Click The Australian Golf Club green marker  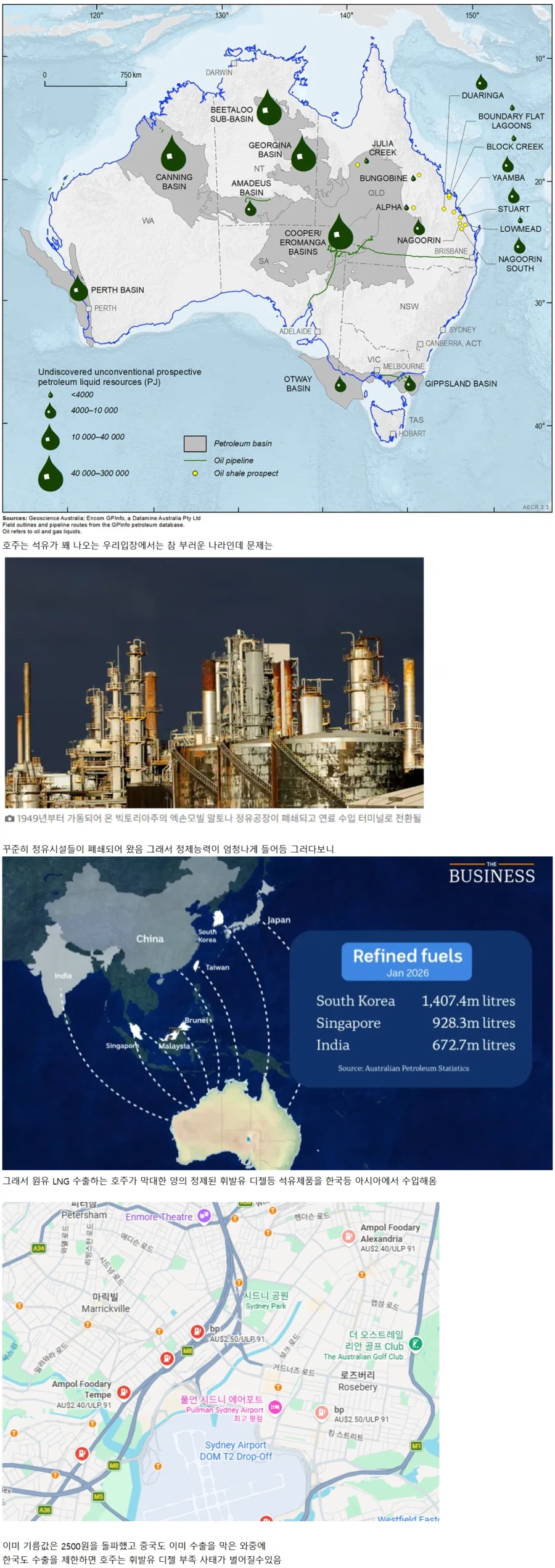click(x=416, y=1344)
